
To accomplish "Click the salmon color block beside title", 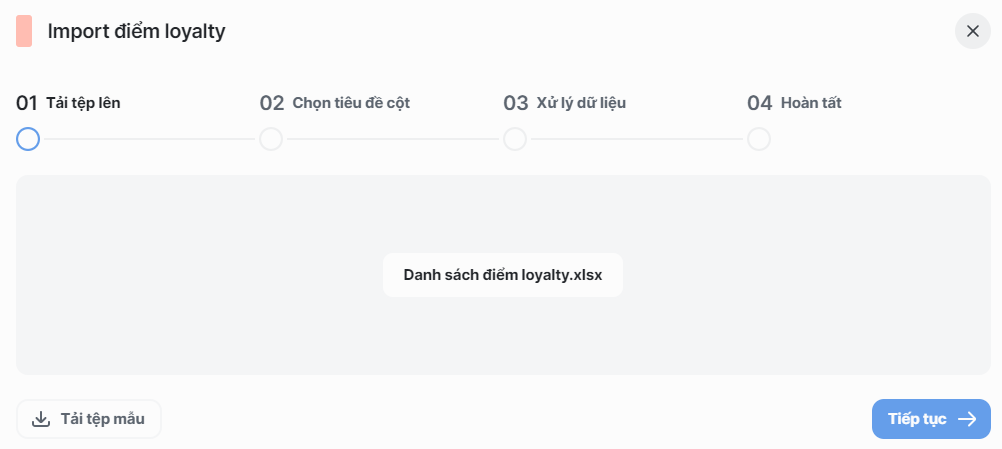I will 24,31.
